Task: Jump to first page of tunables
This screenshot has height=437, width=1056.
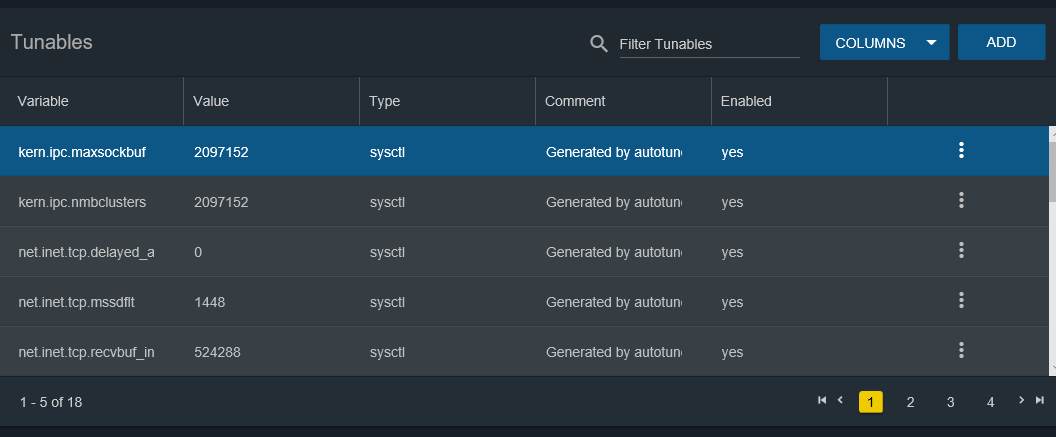Action: [822, 400]
